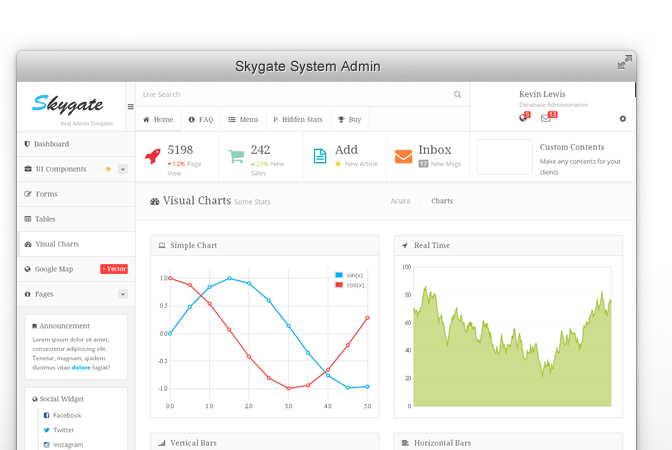
Task: Click the New Article label
Action: click(361, 164)
